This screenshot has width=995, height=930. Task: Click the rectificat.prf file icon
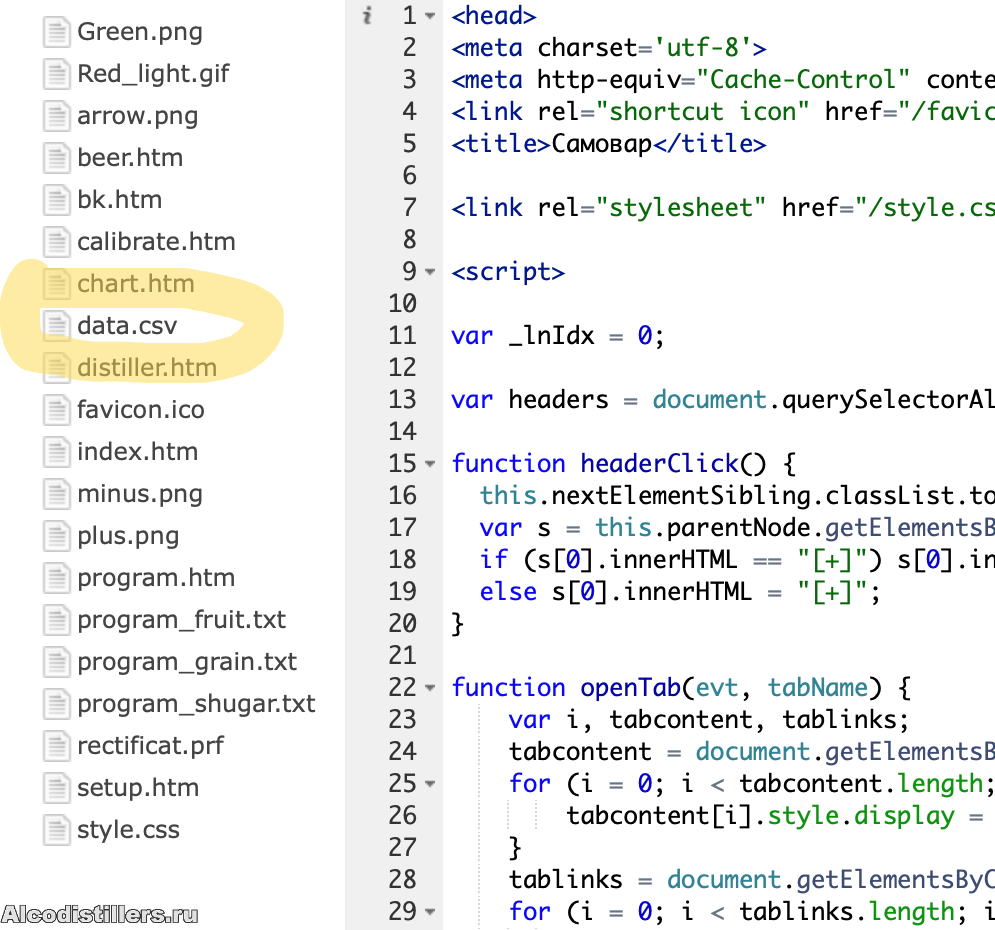(x=56, y=746)
